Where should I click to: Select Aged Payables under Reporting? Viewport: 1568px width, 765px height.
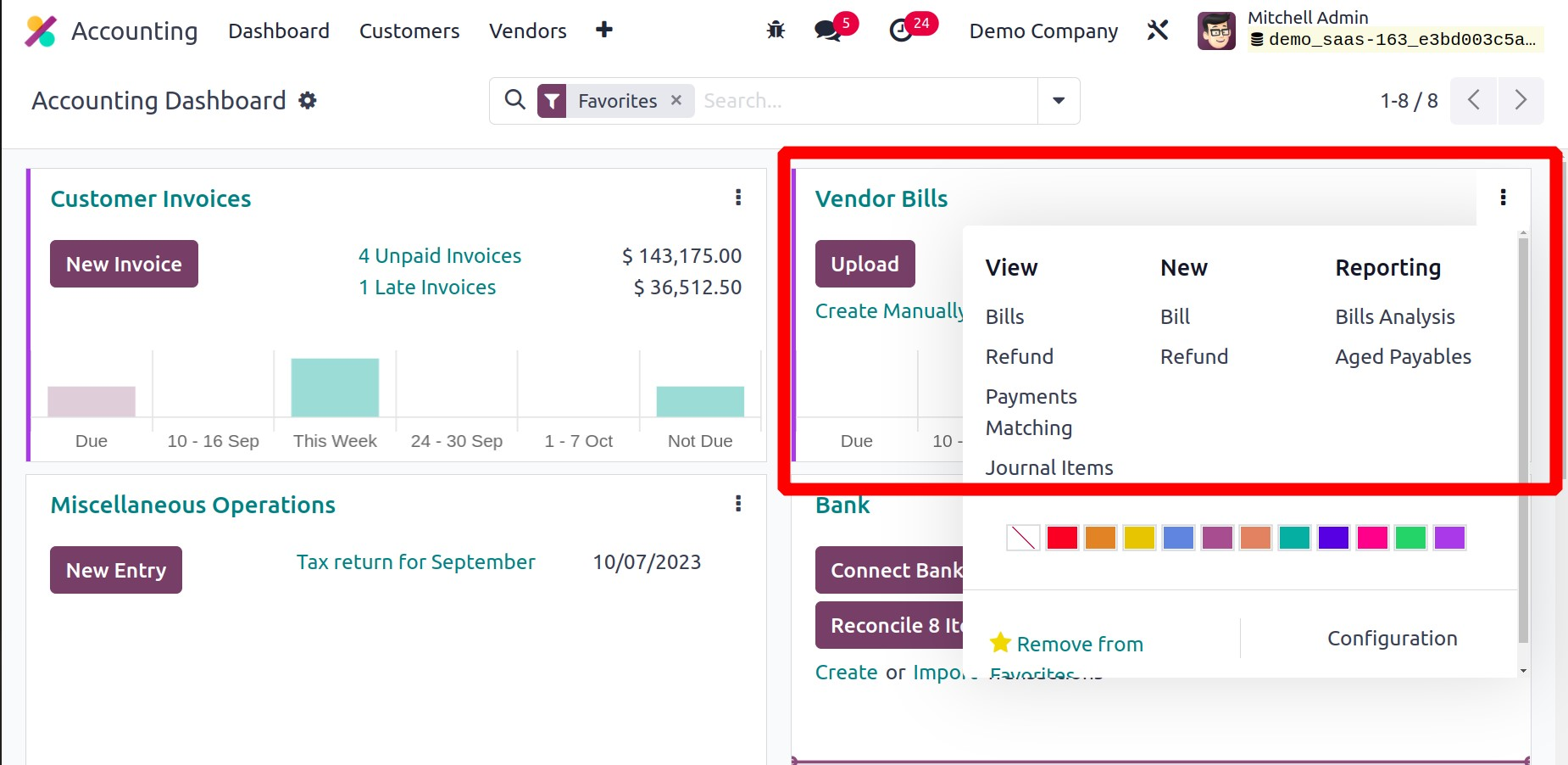[x=1403, y=357]
